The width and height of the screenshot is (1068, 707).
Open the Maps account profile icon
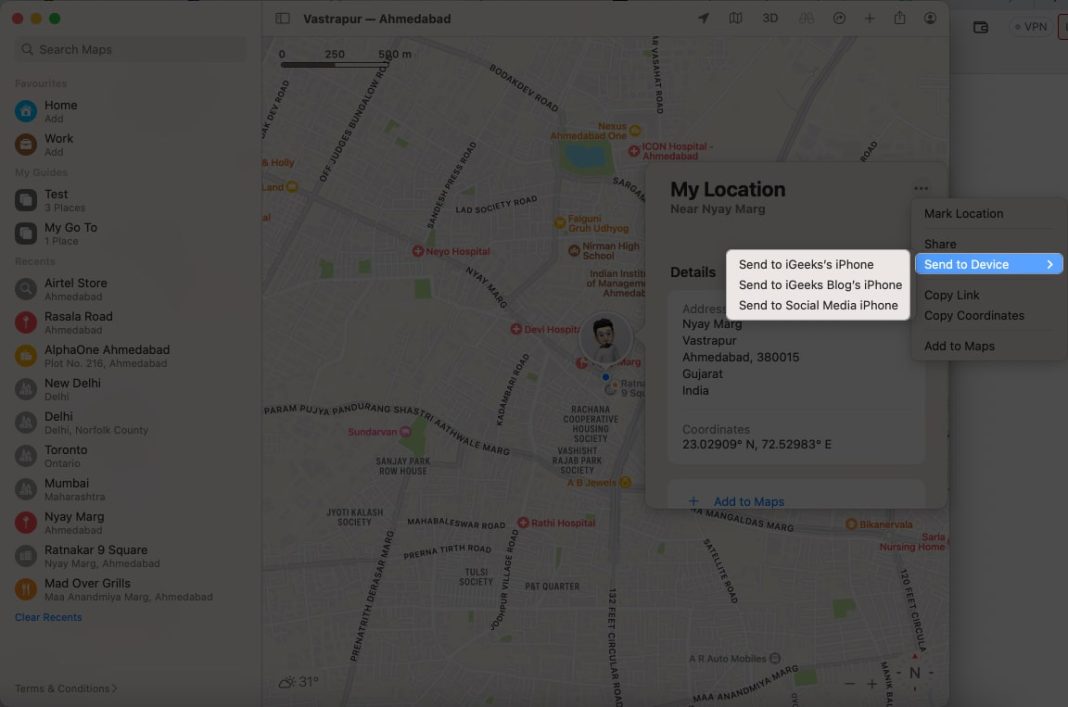[929, 17]
